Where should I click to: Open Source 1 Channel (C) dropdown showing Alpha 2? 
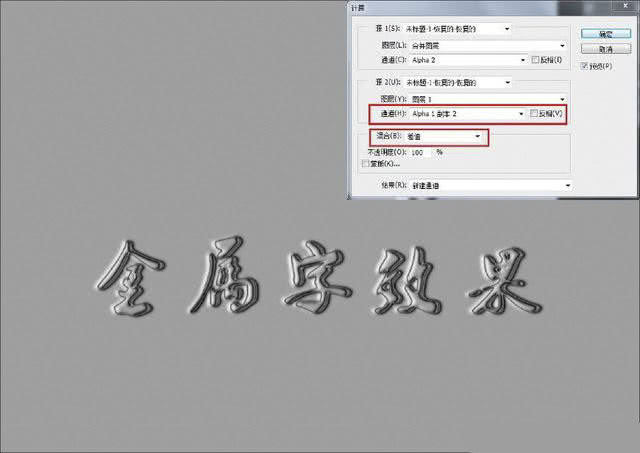click(469, 60)
